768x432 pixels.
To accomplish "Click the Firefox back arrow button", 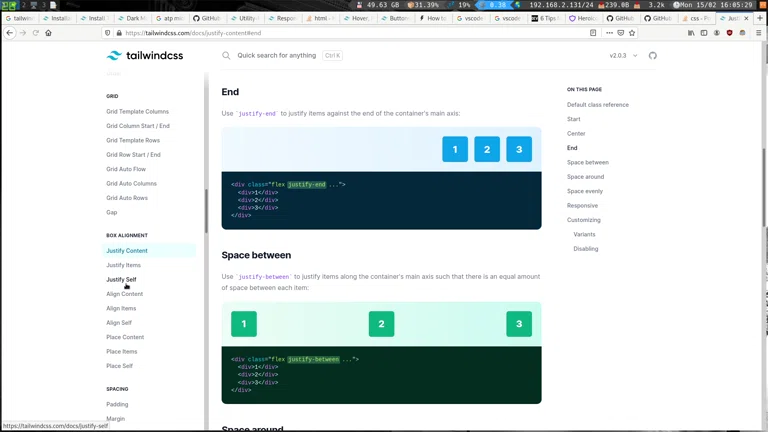I will (x=10, y=33).
